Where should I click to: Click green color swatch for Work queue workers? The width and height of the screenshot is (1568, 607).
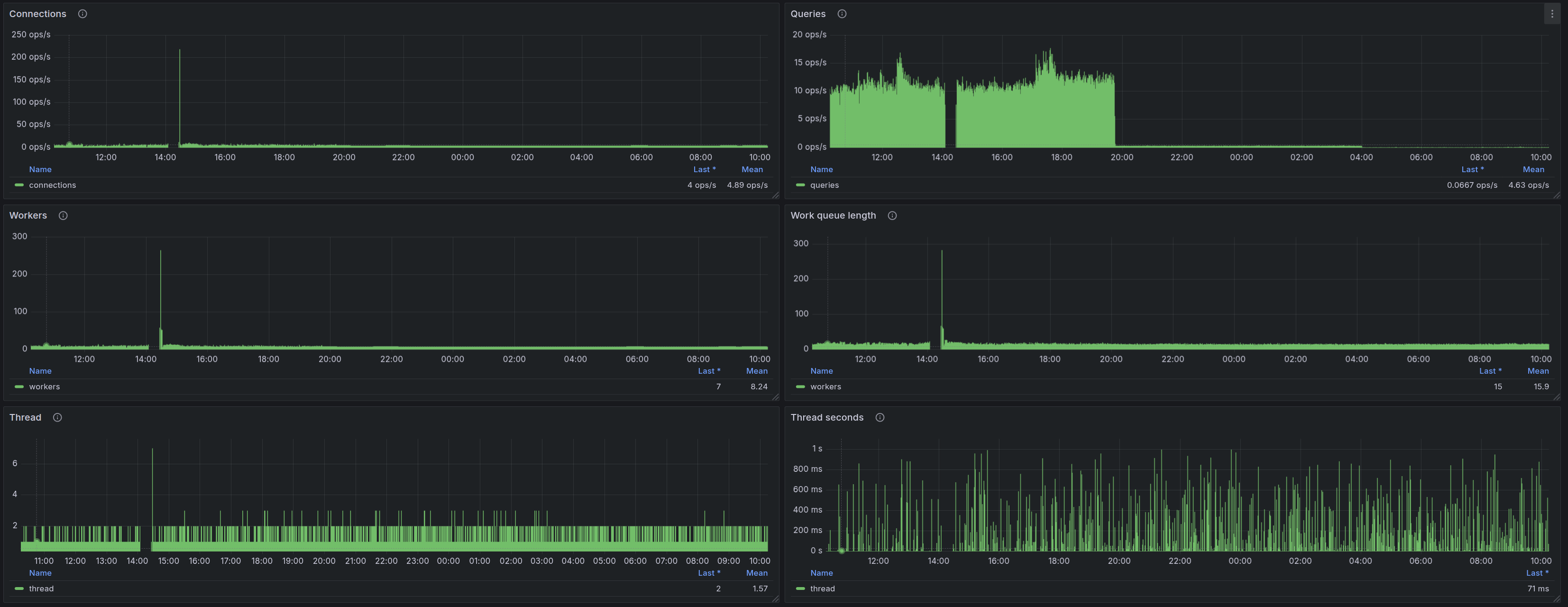coord(800,387)
